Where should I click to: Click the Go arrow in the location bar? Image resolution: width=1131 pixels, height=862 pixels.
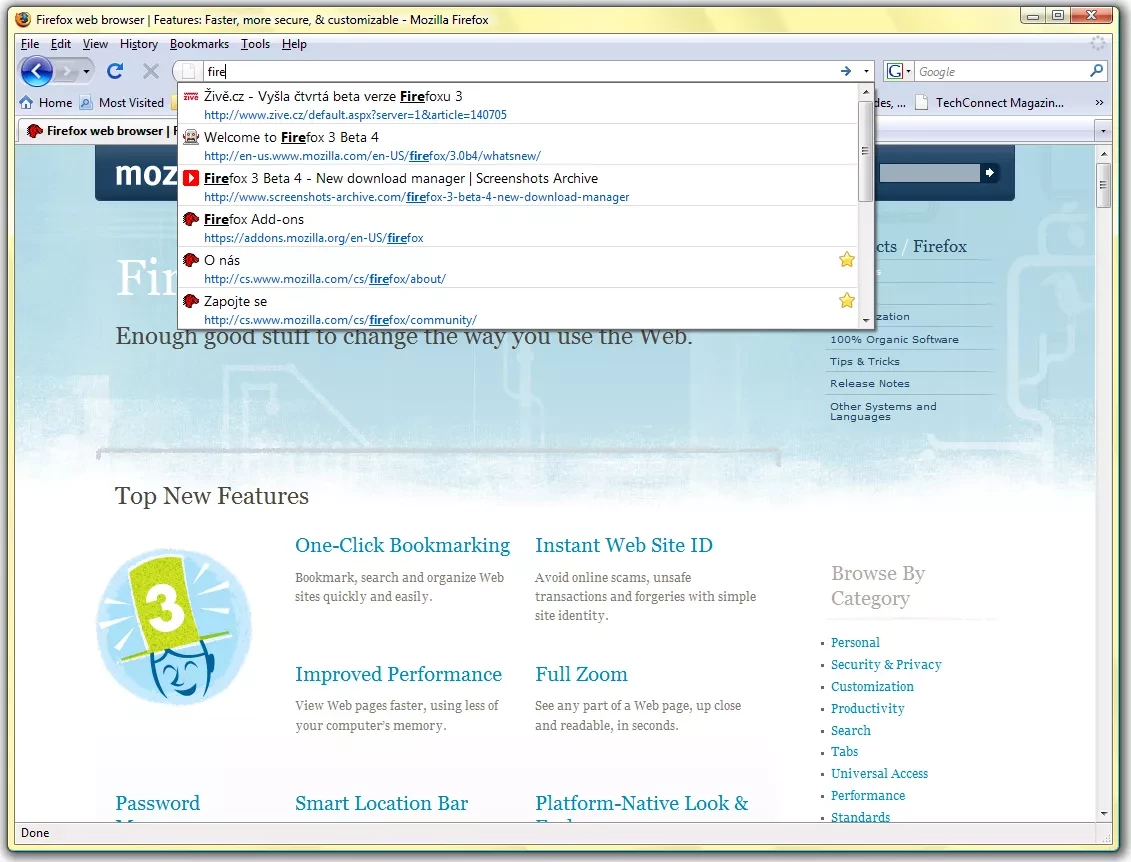coord(845,71)
